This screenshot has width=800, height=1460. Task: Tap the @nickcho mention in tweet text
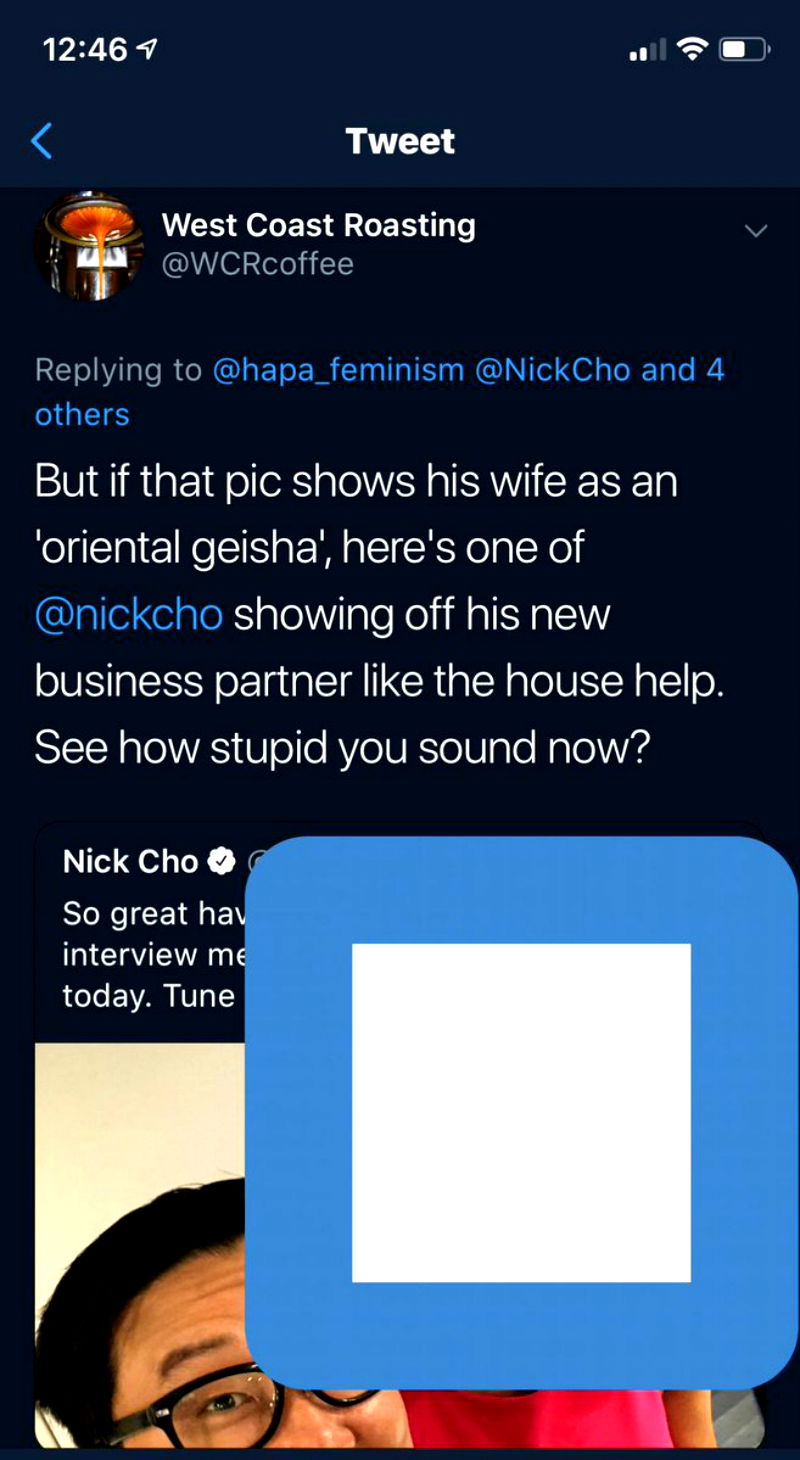click(x=128, y=614)
